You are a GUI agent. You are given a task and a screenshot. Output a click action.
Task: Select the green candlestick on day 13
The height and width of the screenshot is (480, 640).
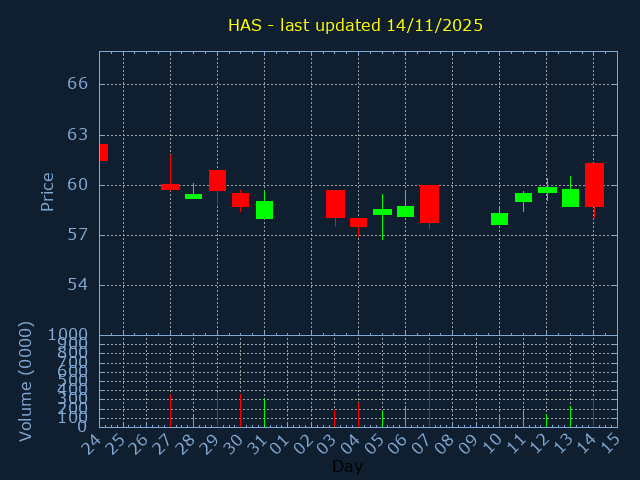[570, 198]
